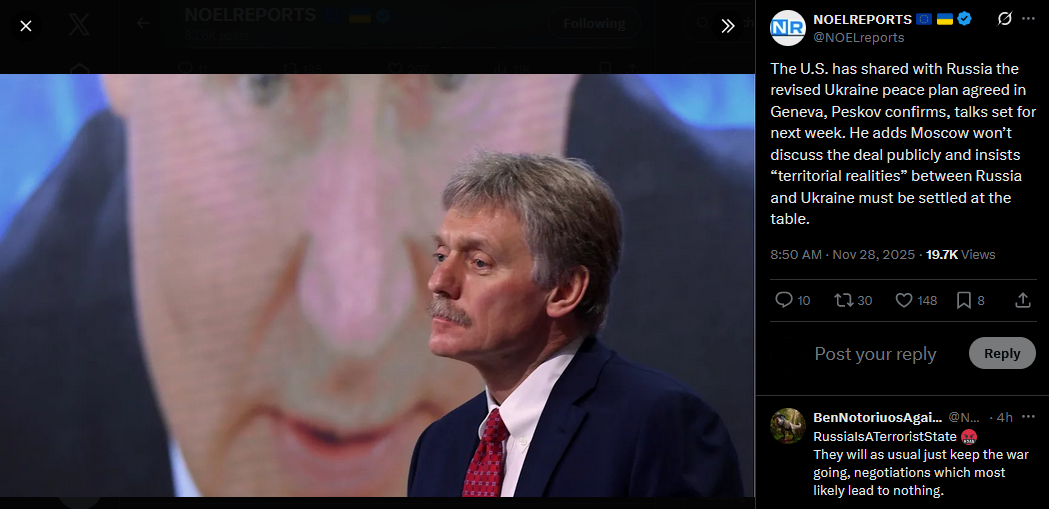Click reply text 'They will as usual just keep'
This screenshot has width=1049, height=509.
(899, 455)
